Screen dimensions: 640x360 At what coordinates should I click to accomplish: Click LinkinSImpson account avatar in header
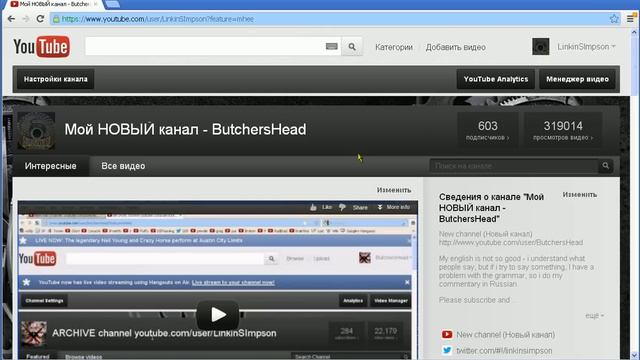540,47
